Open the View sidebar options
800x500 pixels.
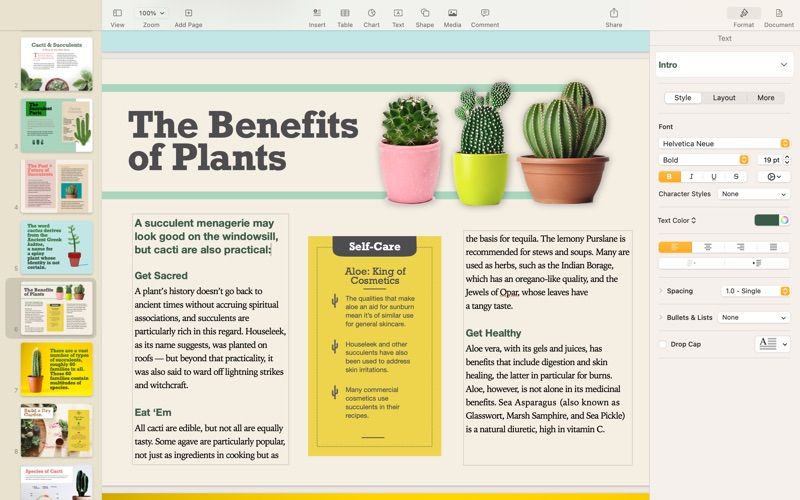117,13
